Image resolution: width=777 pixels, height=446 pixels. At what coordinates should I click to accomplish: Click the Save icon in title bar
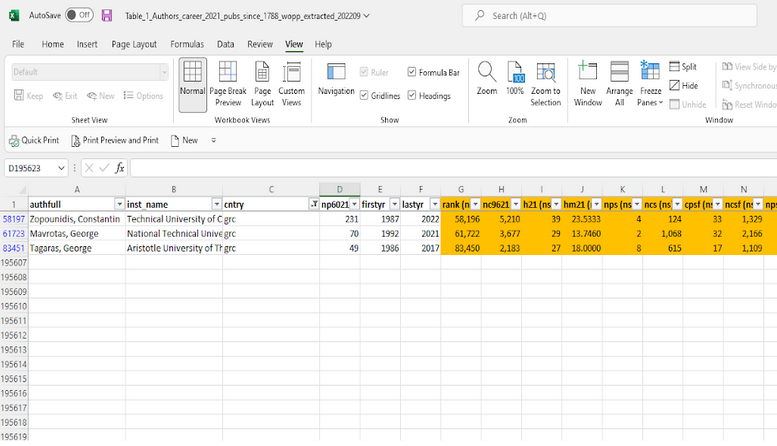(108, 16)
